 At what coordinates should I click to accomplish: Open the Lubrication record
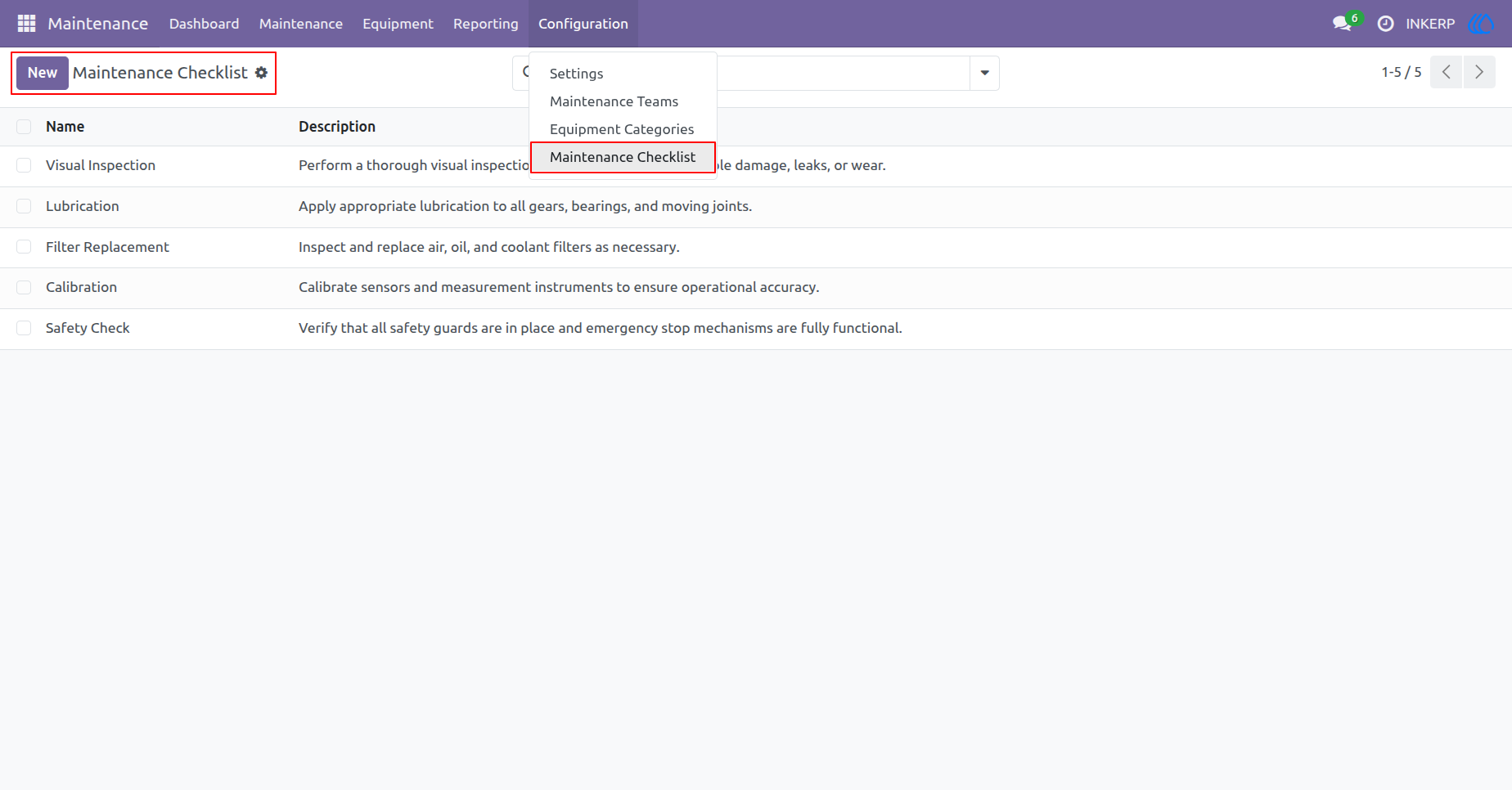83,206
